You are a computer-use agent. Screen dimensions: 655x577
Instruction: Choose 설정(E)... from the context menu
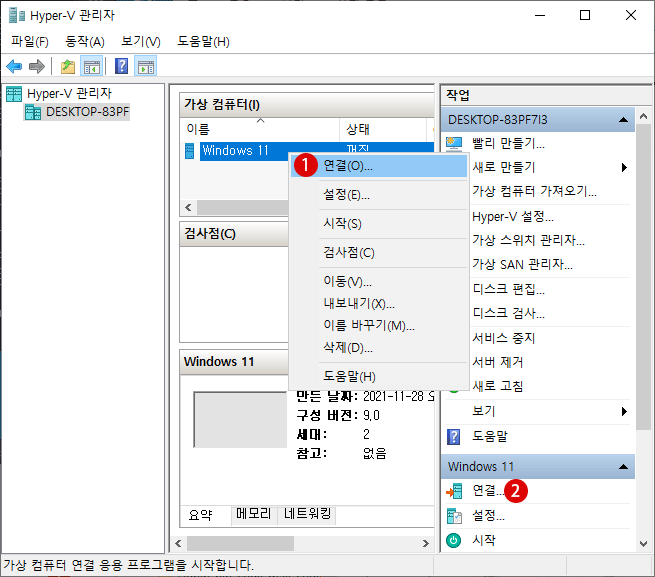point(379,195)
